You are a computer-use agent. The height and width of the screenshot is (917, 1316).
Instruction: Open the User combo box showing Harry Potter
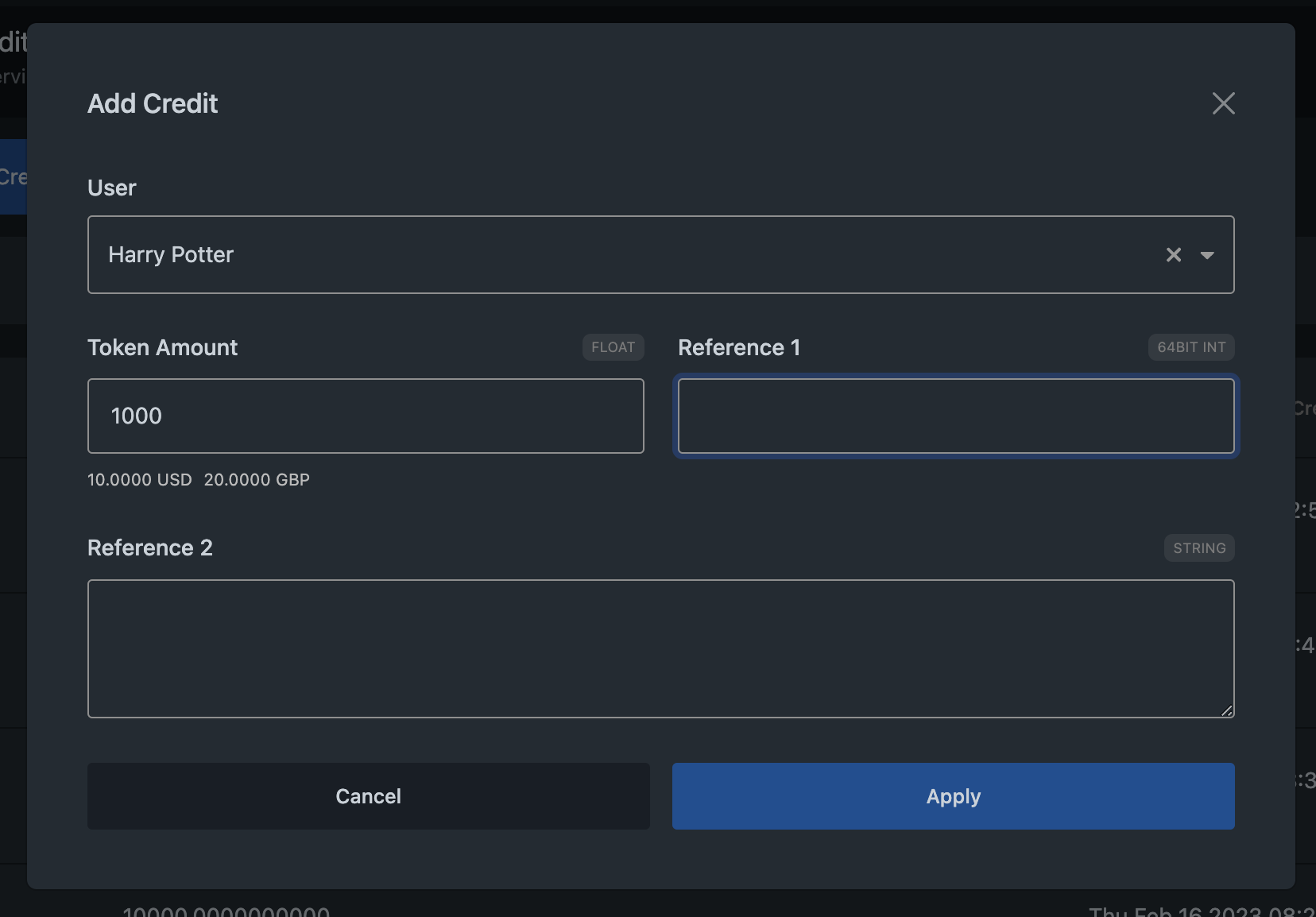click(660, 254)
